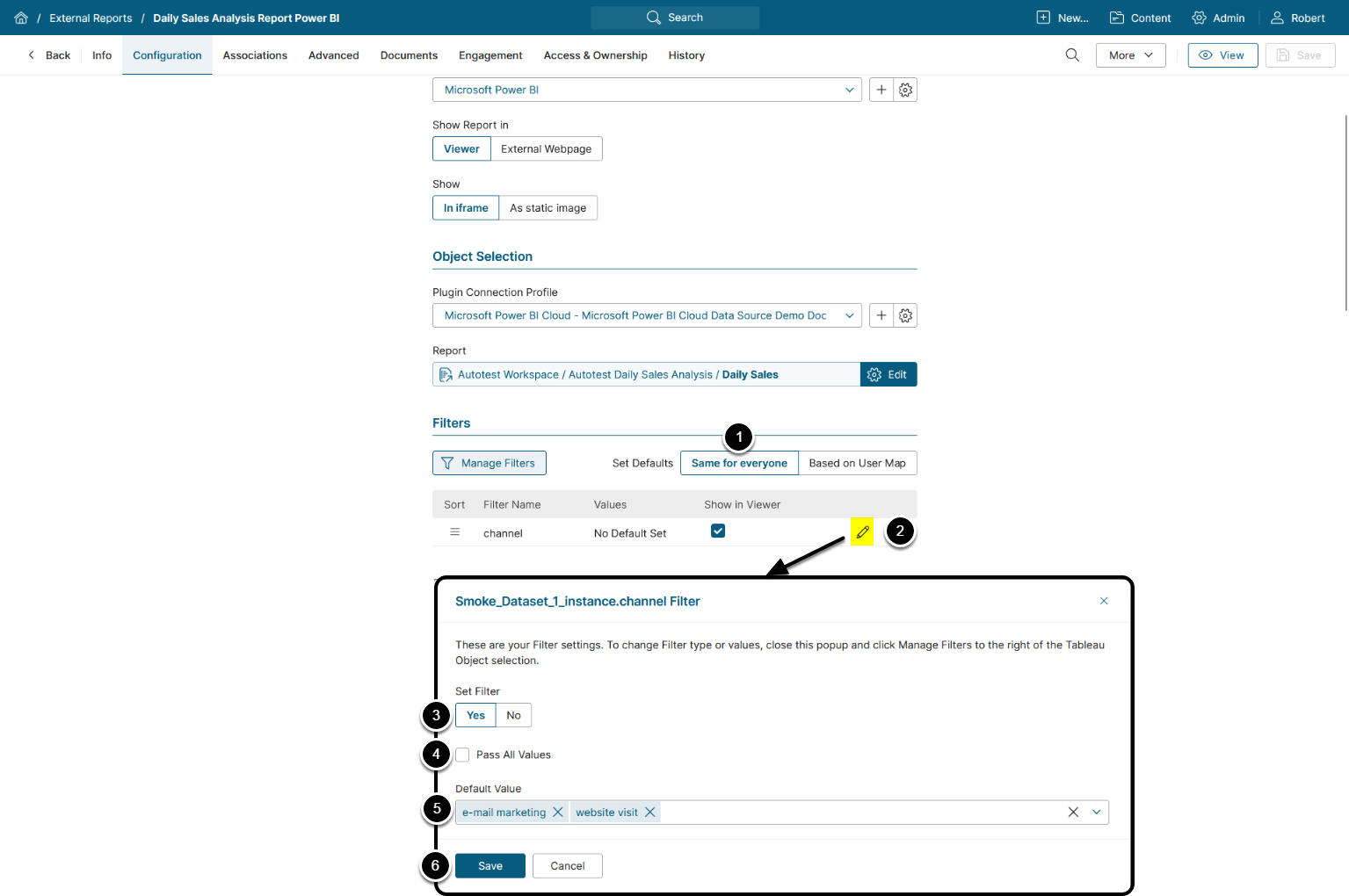1349x896 pixels.
Task: Click the "No Default Set" value cell
Action: tap(630, 533)
